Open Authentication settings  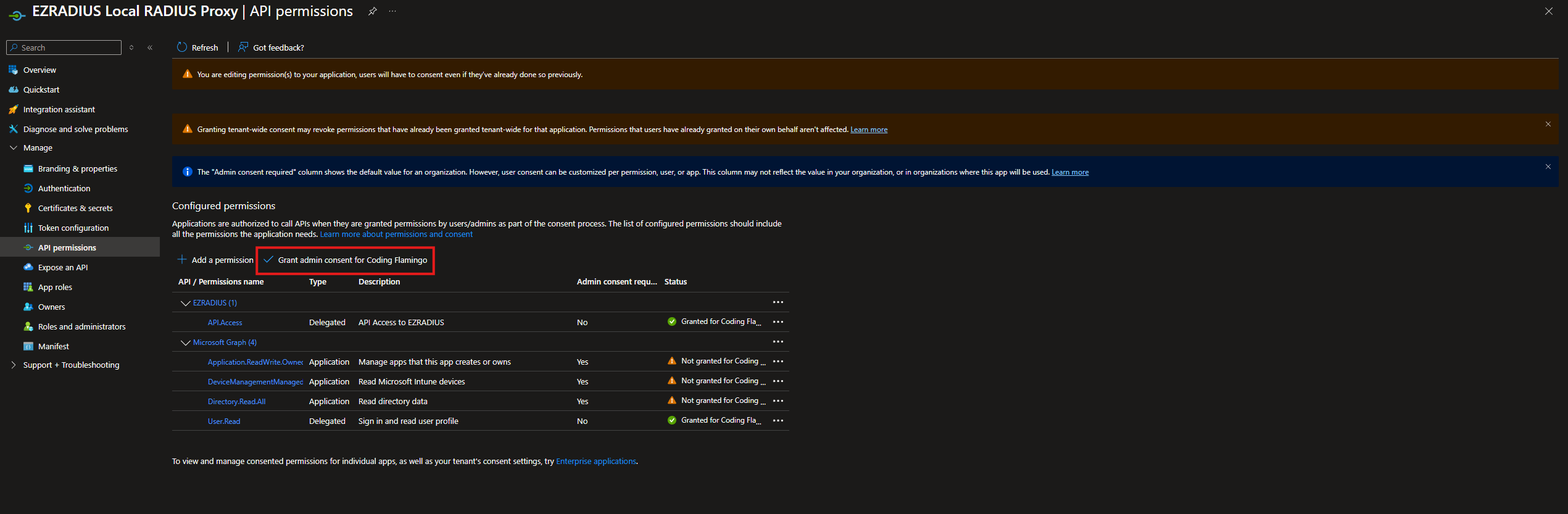(64, 188)
